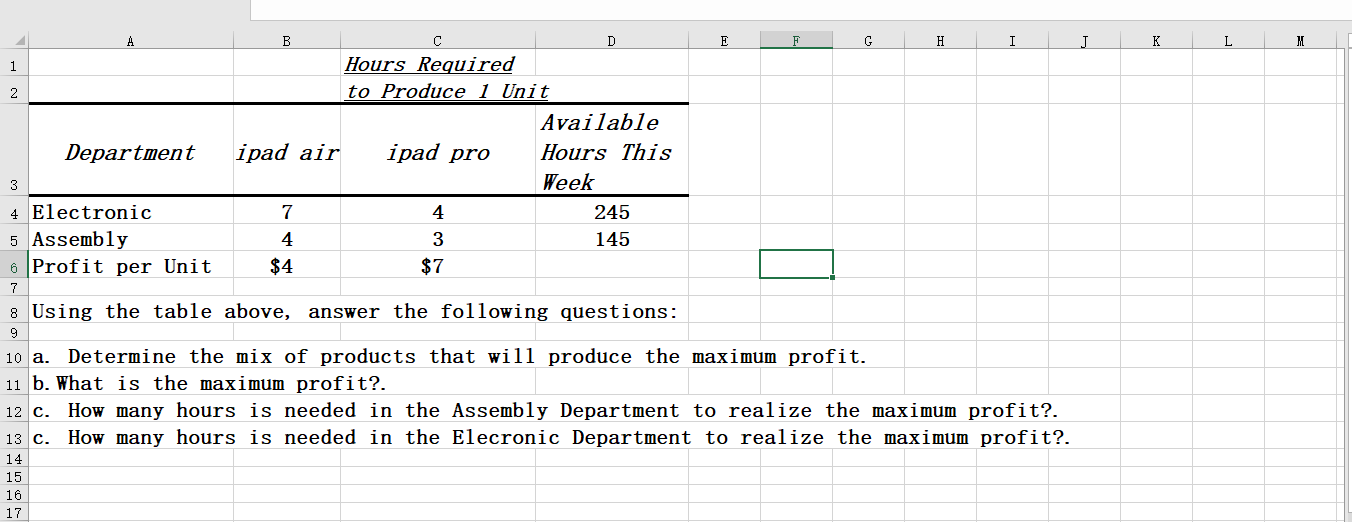Click the Assembly Department hours question
The width and height of the screenshot is (1352, 522).
[546, 410]
